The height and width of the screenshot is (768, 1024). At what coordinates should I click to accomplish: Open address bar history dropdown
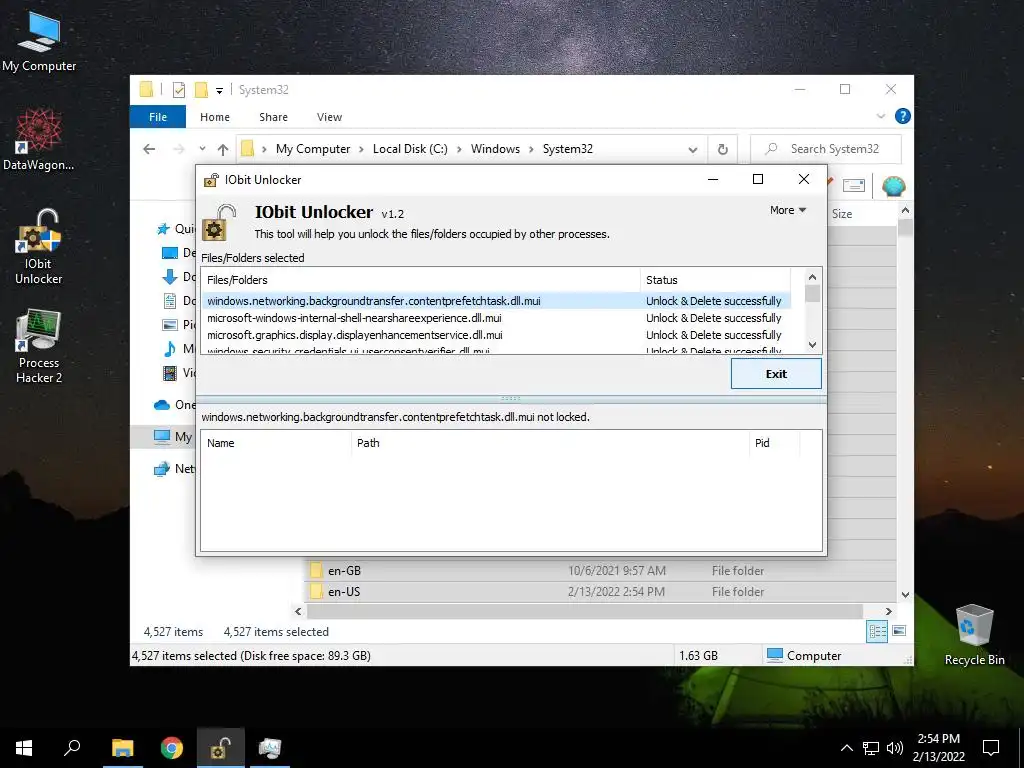(x=692, y=150)
